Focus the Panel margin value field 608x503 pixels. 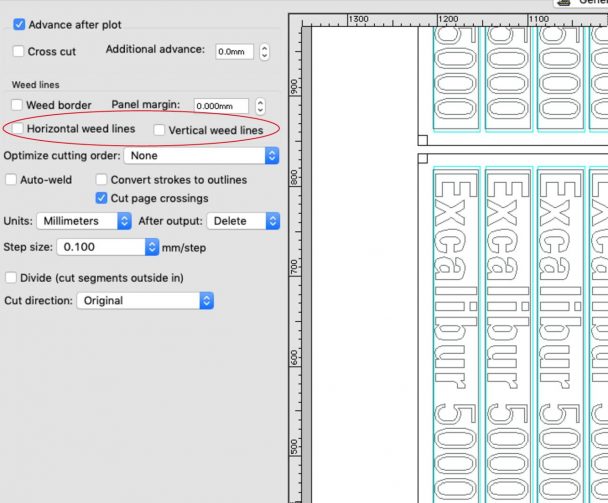click(x=221, y=105)
